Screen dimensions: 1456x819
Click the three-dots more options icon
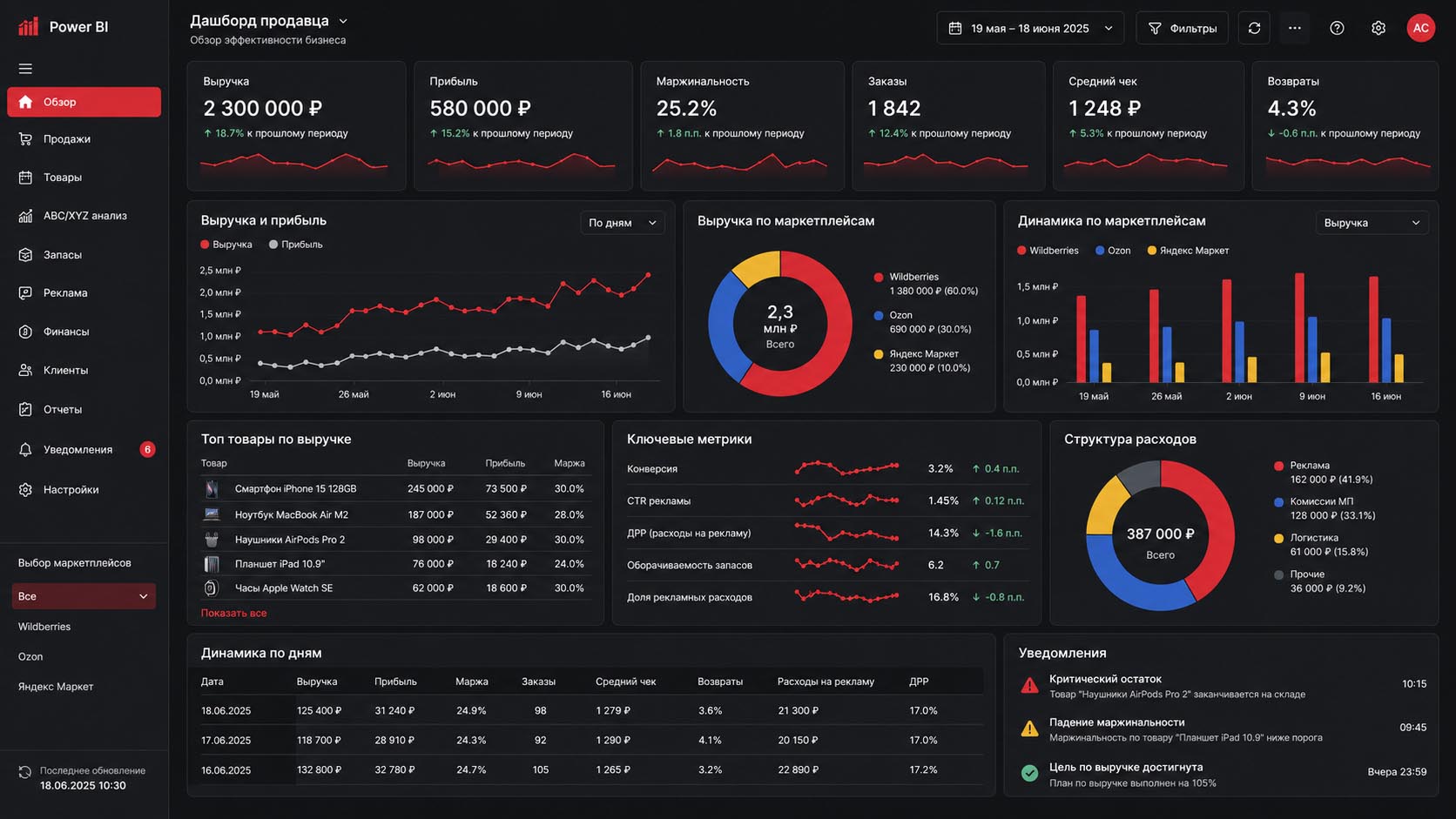(1295, 28)
